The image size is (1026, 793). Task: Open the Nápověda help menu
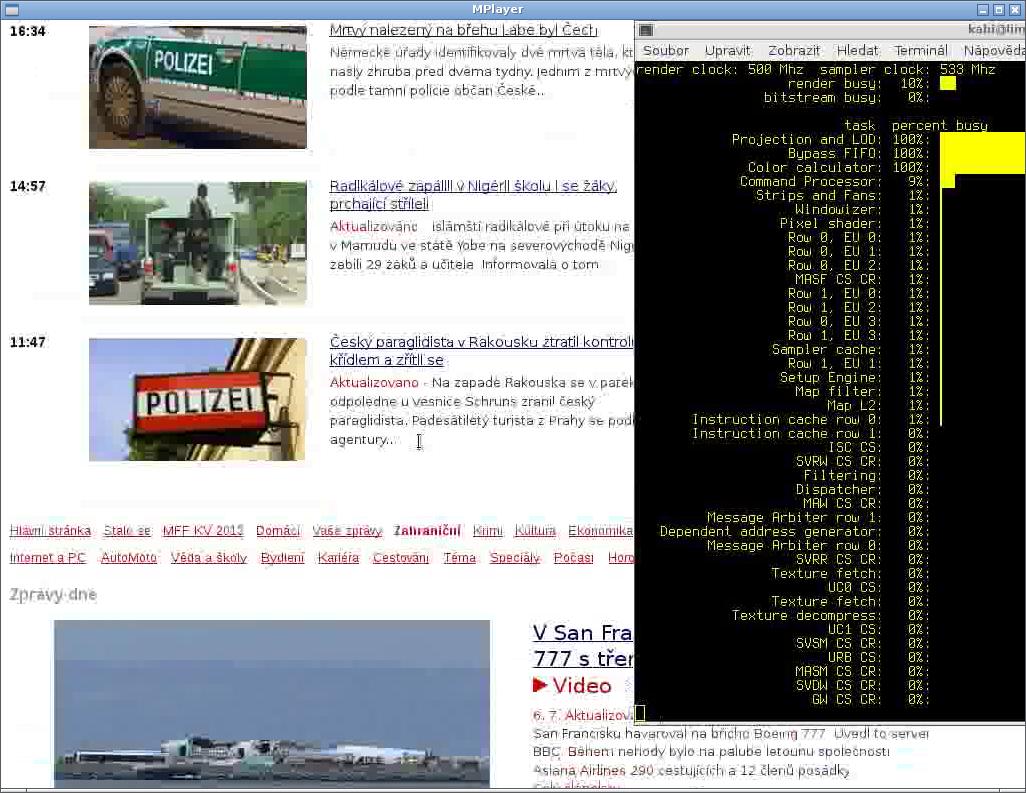993,50
